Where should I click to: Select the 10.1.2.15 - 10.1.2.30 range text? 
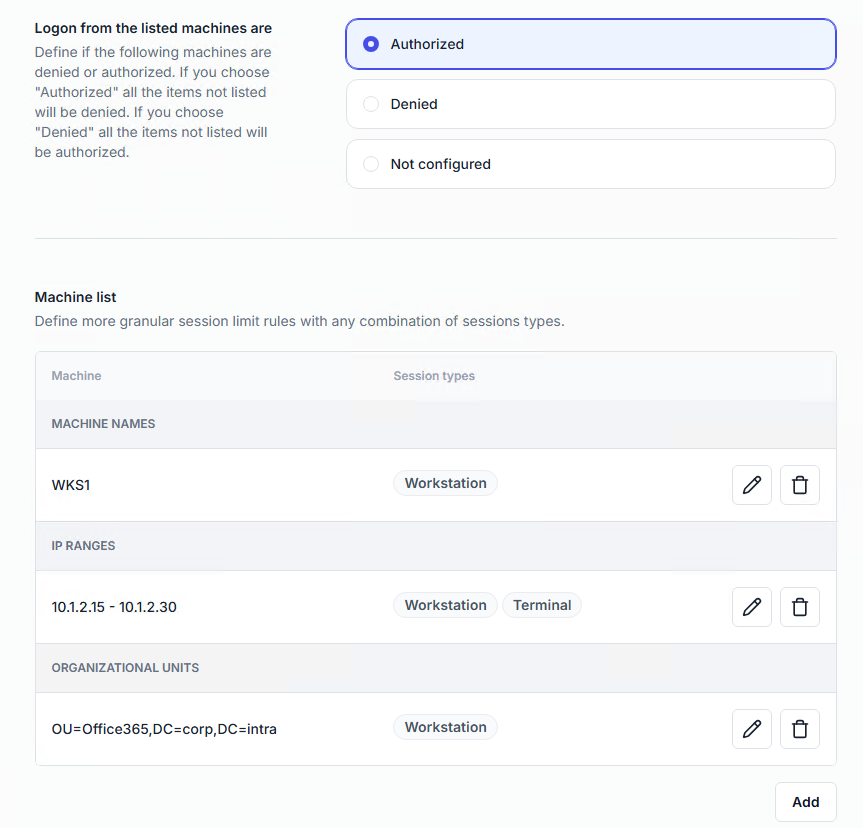(114, 607)
